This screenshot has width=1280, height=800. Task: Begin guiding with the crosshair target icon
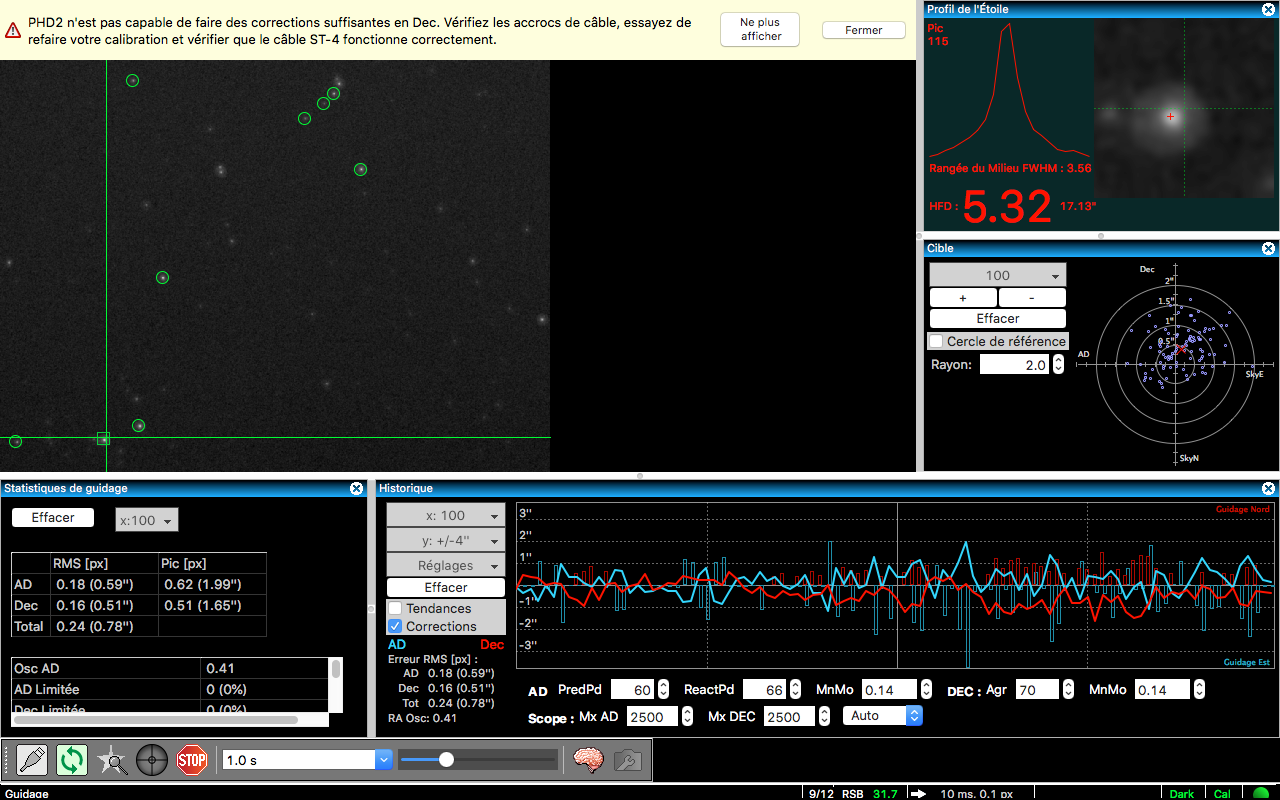coord(152,760)
